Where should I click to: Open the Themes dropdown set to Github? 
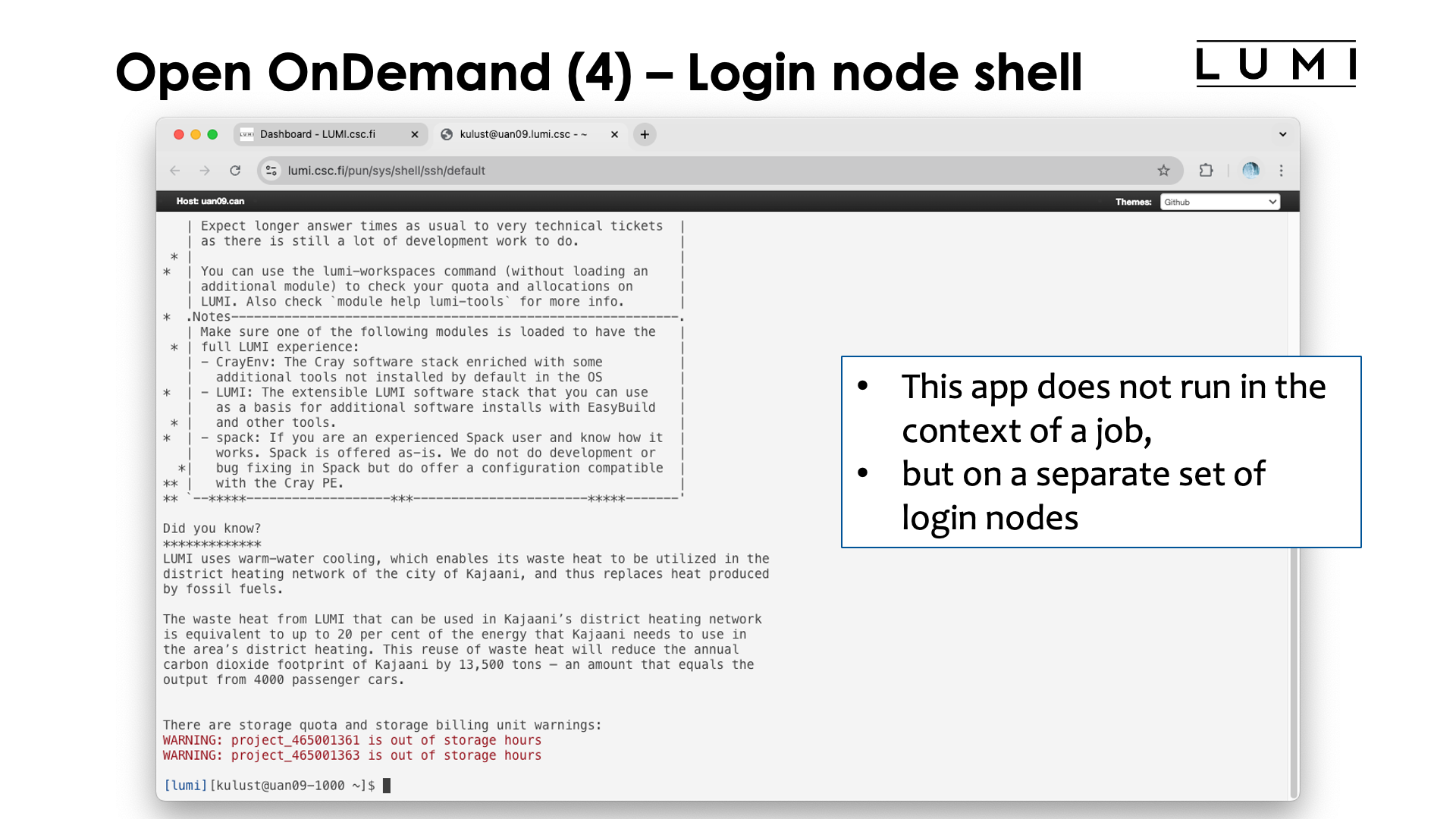[1220, 202]
